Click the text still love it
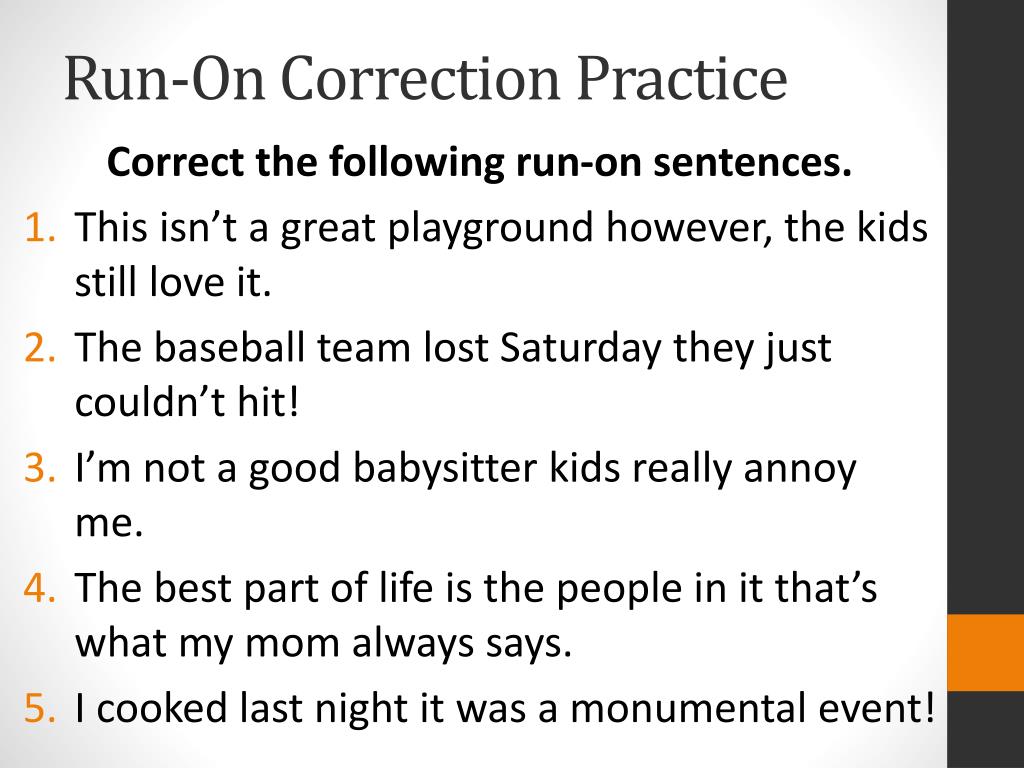The height and width of the screenshot is (768, 1024). (173, 282)
